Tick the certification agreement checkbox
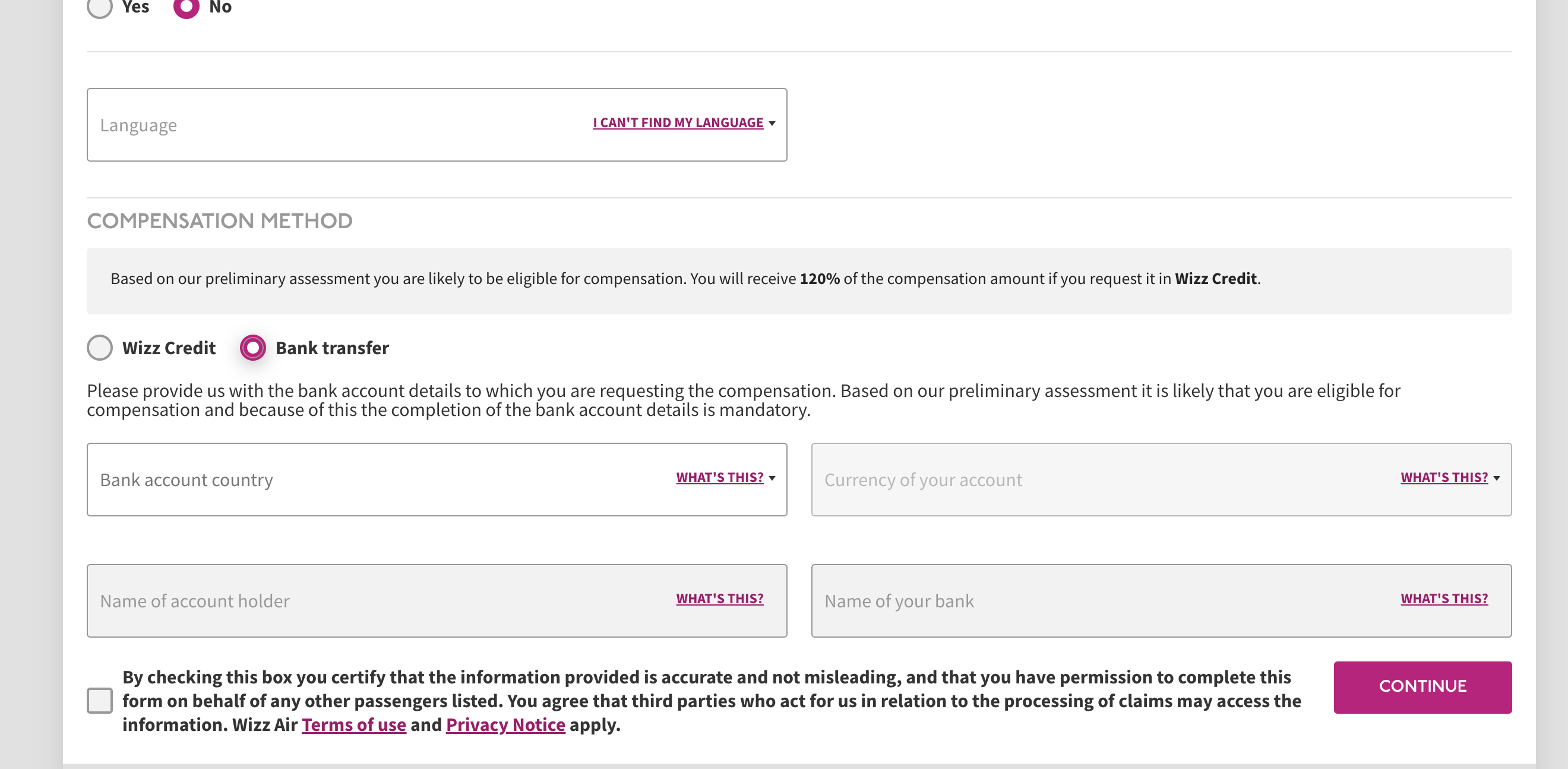The width and height of the screenshot is (1568, 769). pos(100,700)
